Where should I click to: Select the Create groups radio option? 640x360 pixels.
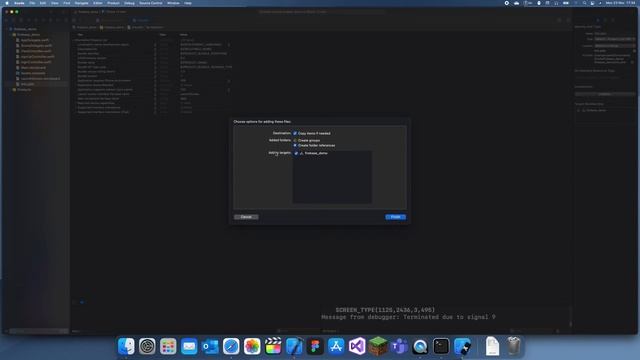295,140
